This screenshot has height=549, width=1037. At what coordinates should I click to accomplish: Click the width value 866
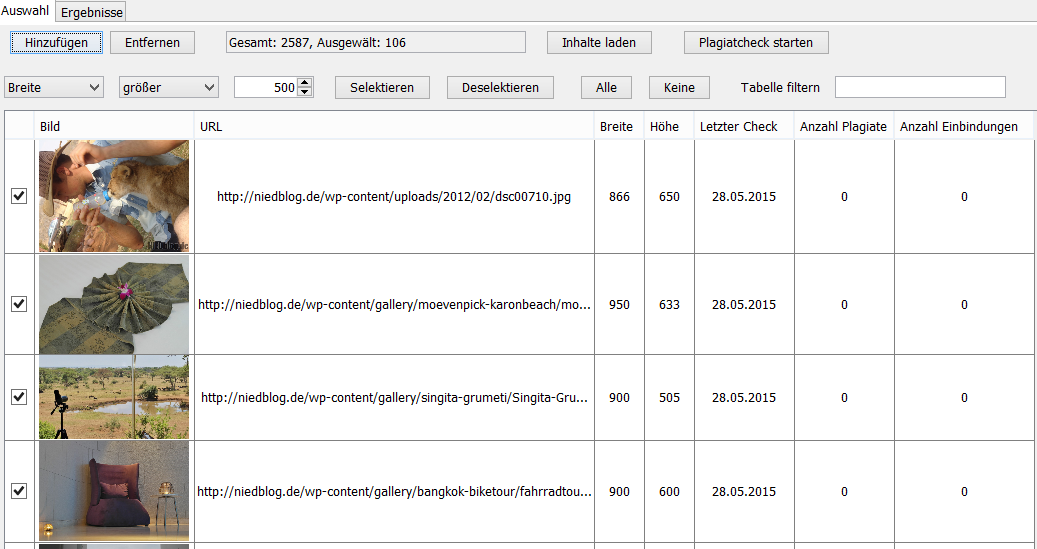tap(619, 196)
